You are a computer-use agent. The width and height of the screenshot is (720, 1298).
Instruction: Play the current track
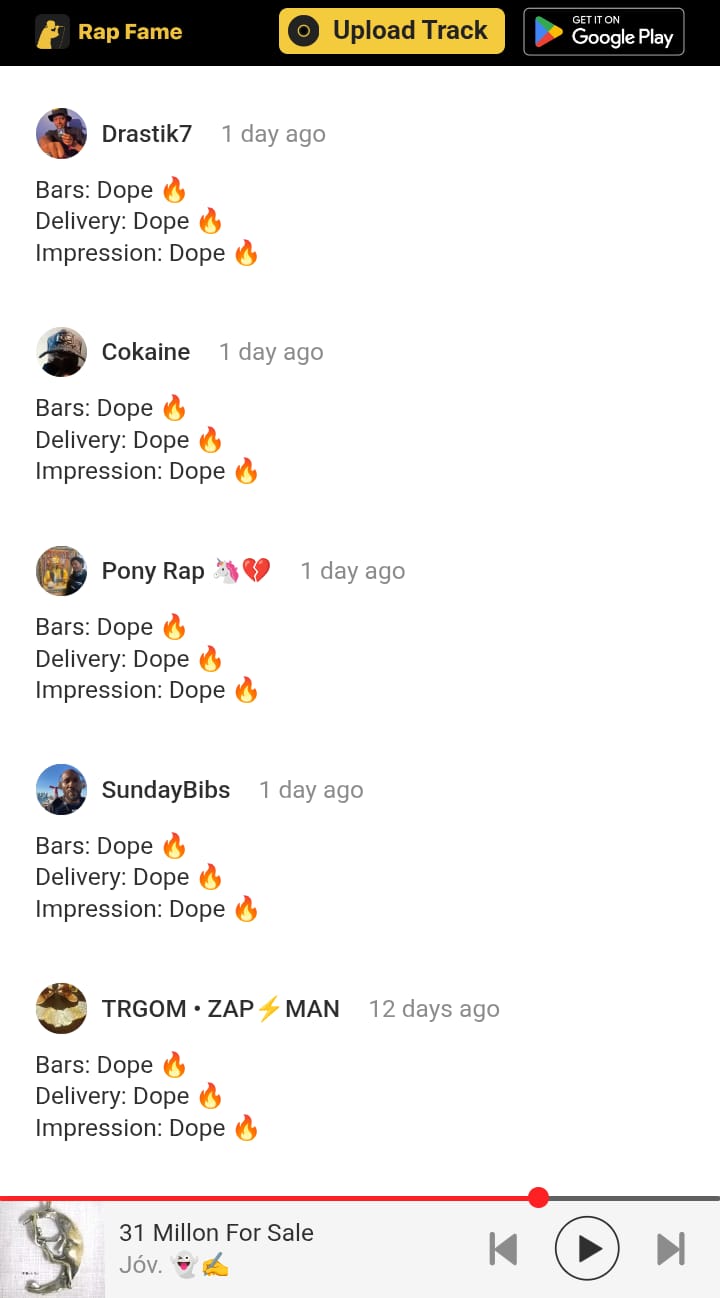(587, 1248)
